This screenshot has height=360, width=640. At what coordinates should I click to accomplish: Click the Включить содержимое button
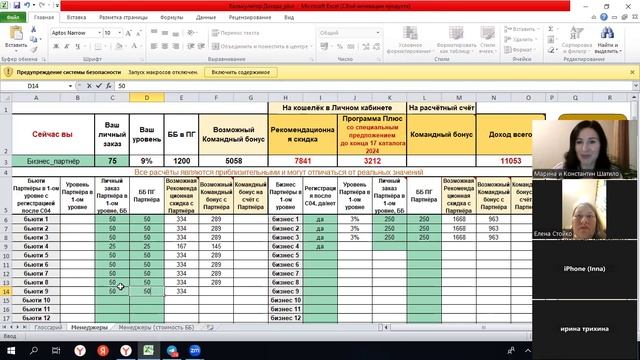(x=240, y=72)
